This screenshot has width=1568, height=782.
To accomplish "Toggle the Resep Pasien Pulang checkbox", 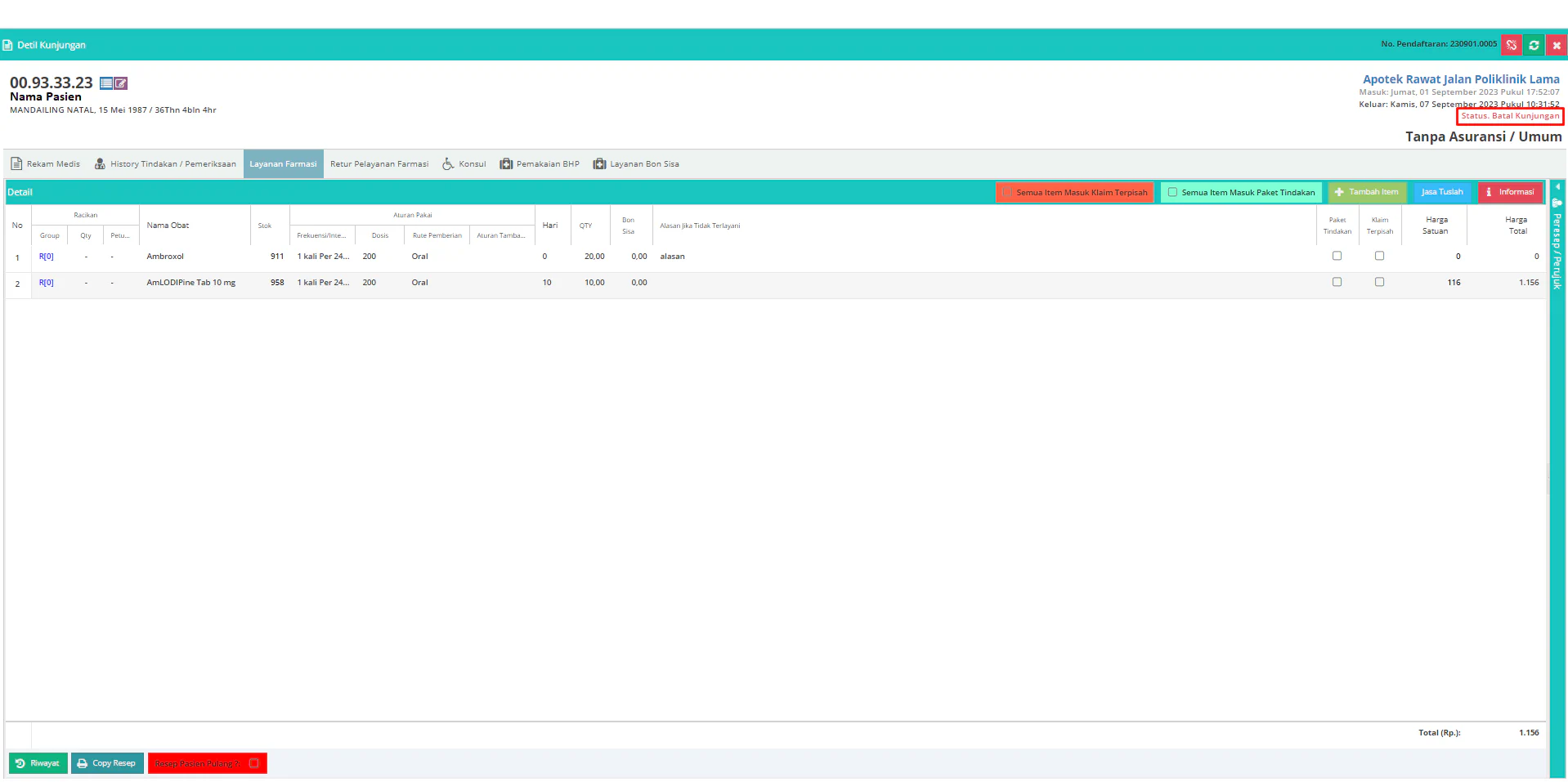I will tap(254, 764).
